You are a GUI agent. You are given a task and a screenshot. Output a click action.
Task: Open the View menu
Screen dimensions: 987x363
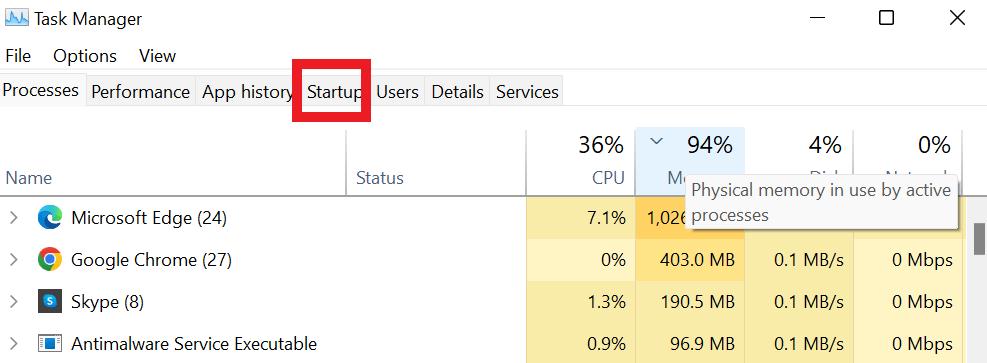coord(157,56)
